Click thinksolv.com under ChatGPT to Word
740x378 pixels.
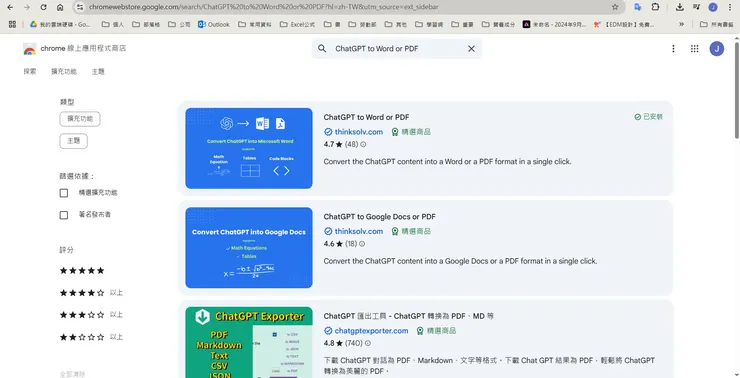[359, 132]
